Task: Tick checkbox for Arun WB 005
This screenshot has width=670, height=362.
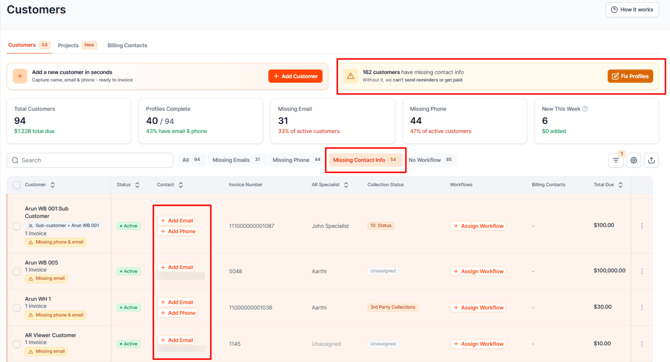Action: [16, 271]
